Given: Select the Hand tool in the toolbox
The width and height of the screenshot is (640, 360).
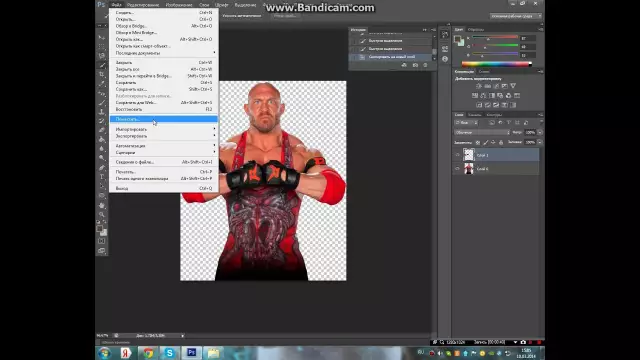Looking at the screenshot, I should [x=102, y=205].
